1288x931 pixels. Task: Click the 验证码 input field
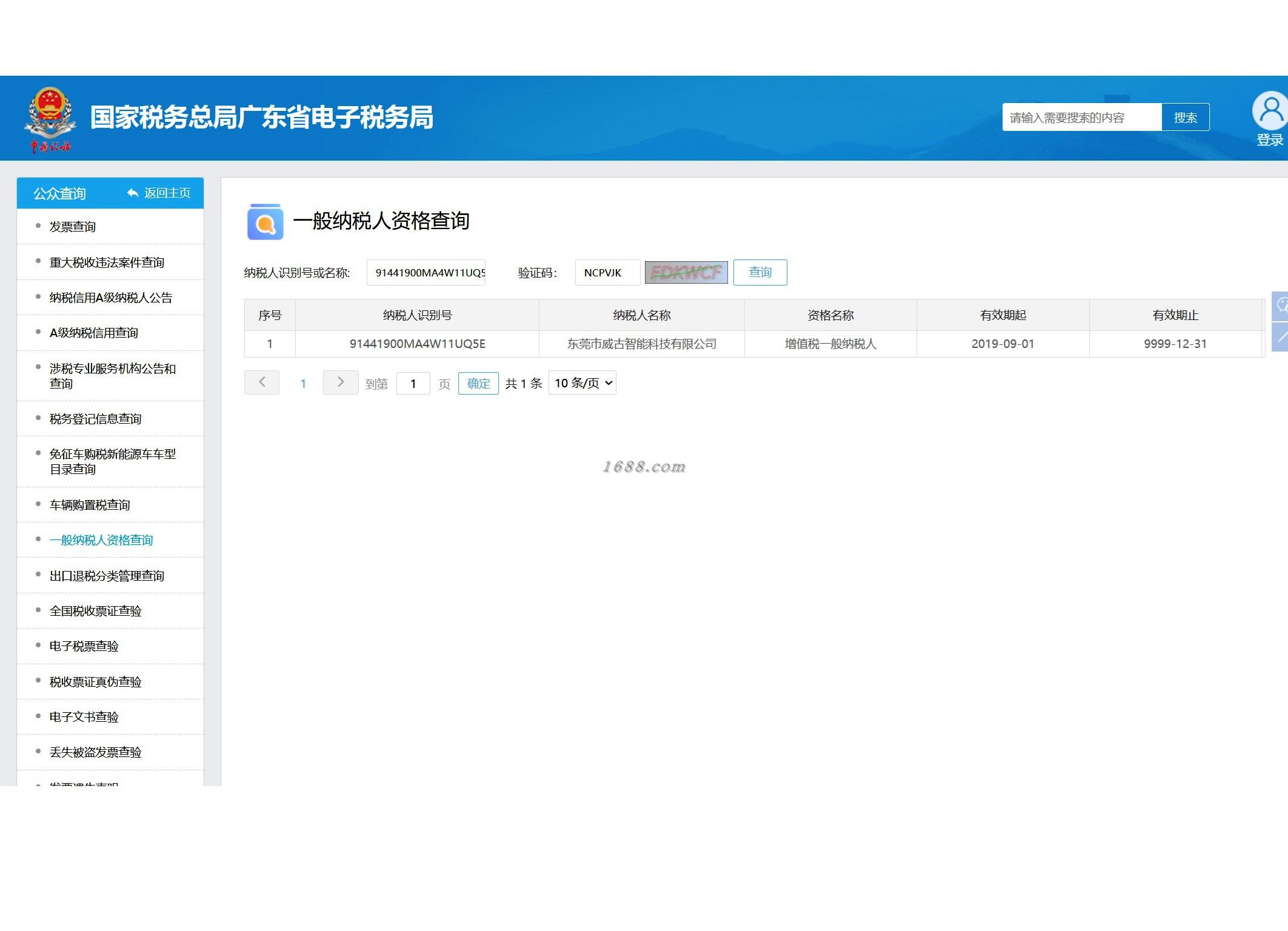point(607,273)
